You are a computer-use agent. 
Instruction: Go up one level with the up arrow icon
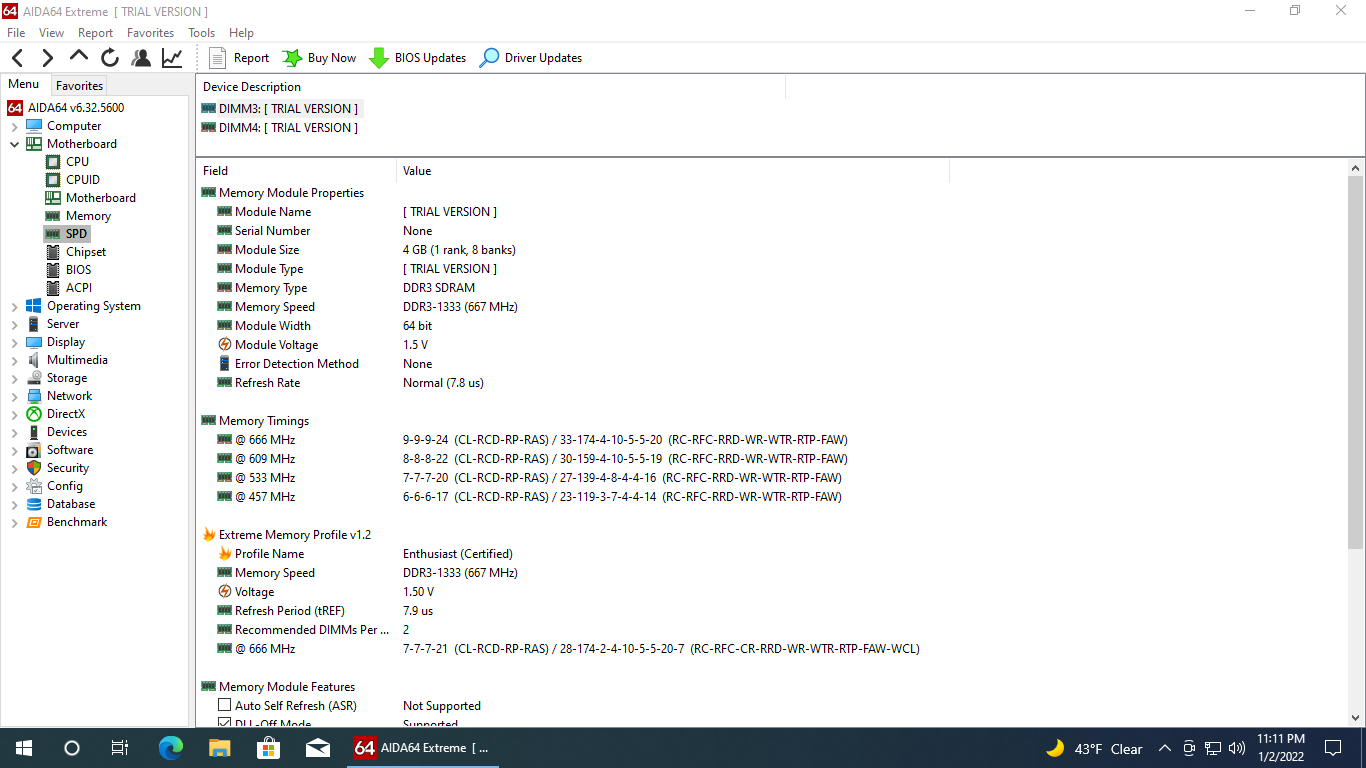coord(79,58)
